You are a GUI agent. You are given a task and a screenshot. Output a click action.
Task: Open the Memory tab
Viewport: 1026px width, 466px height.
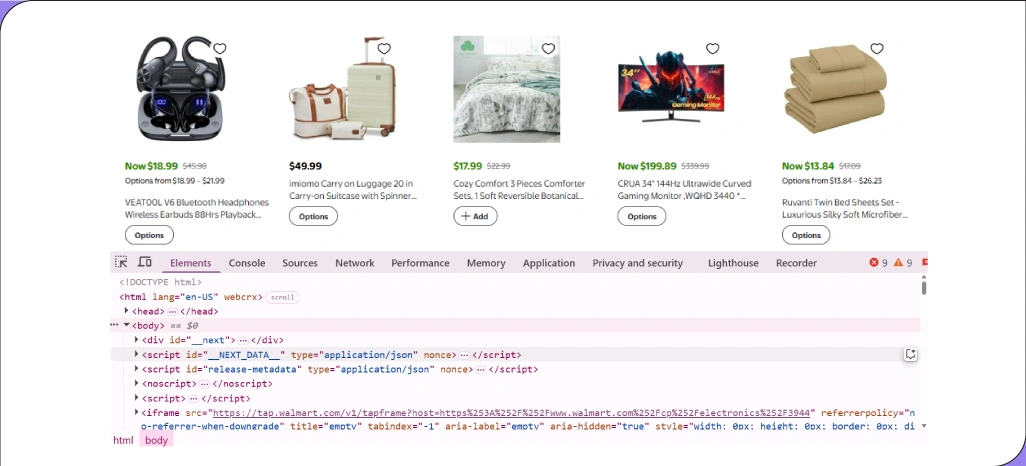click(486, 263)
